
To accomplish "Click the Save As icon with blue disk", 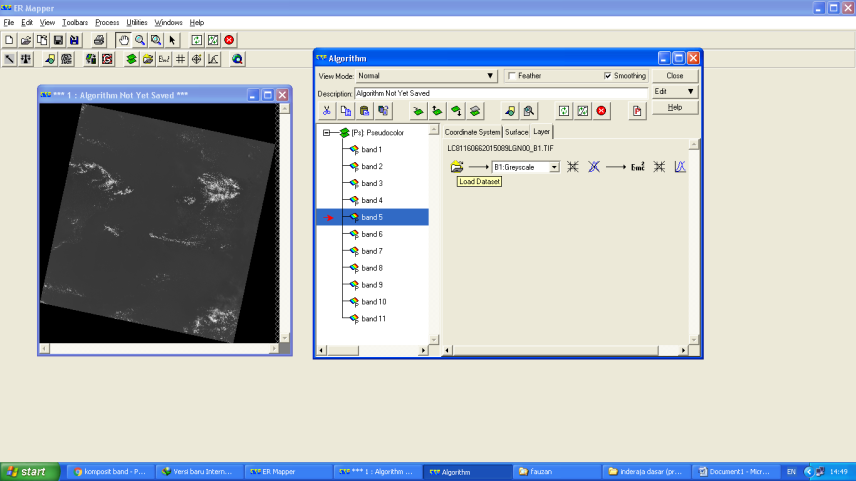I will point(74,40).
